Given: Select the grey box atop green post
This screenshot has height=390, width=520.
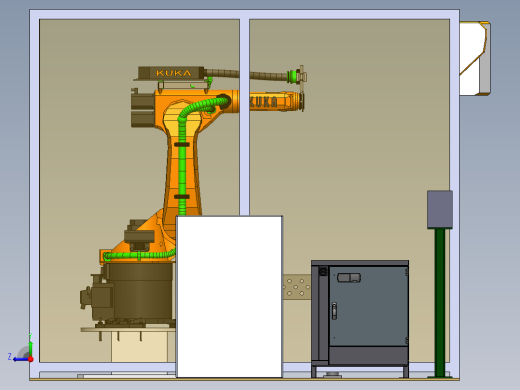Looking at the screenshot, I should pyautogui.click(x=440, y=210).
